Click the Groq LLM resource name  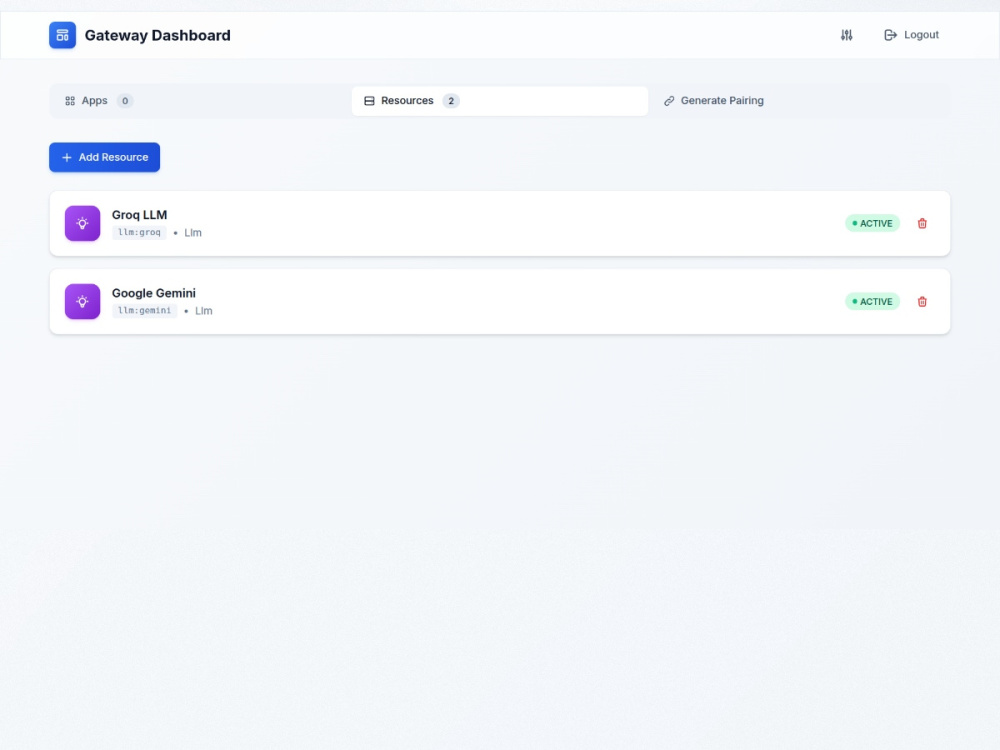[x=139, y=215]
